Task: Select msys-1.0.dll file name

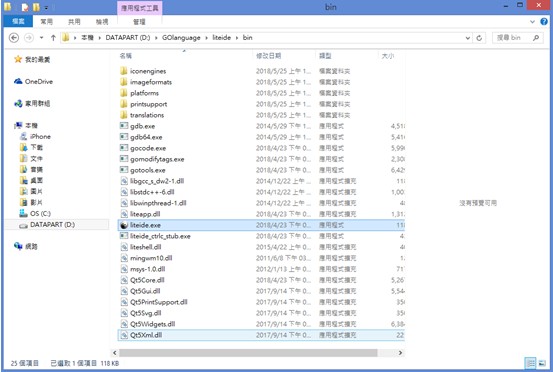Action: tap(147, 269)
